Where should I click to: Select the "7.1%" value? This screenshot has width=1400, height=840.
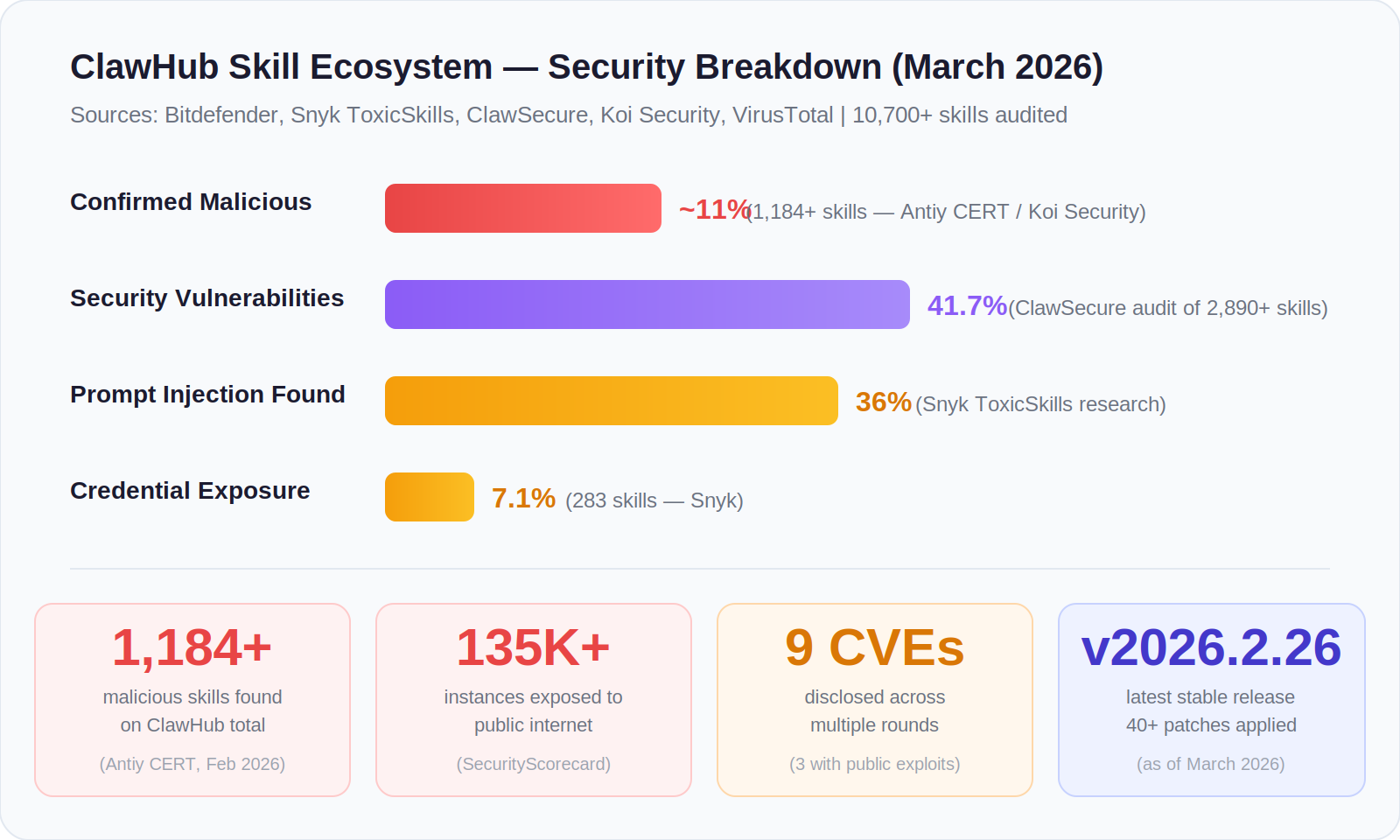pos(523,499)
